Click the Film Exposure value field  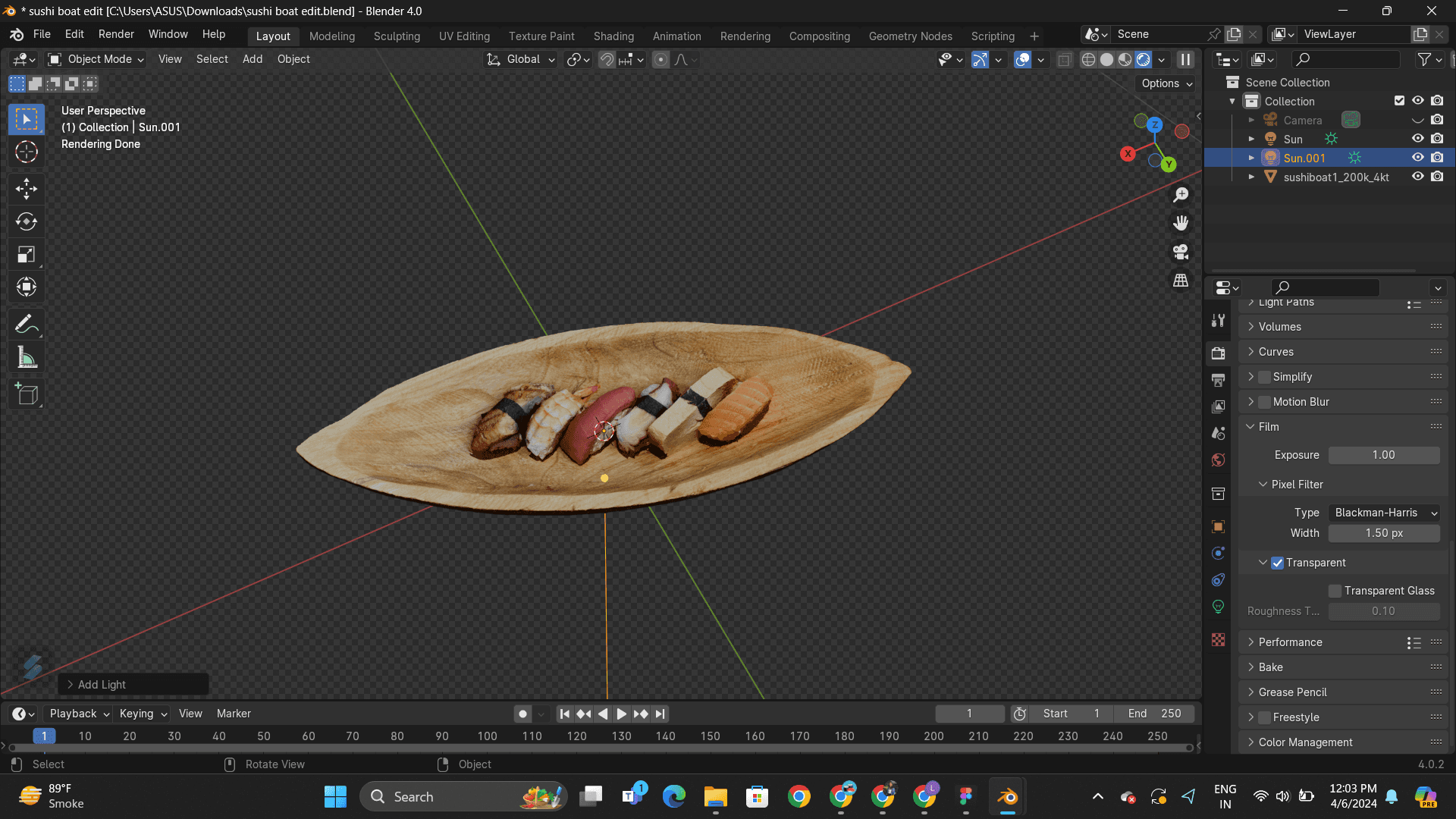click(1384, 455)
